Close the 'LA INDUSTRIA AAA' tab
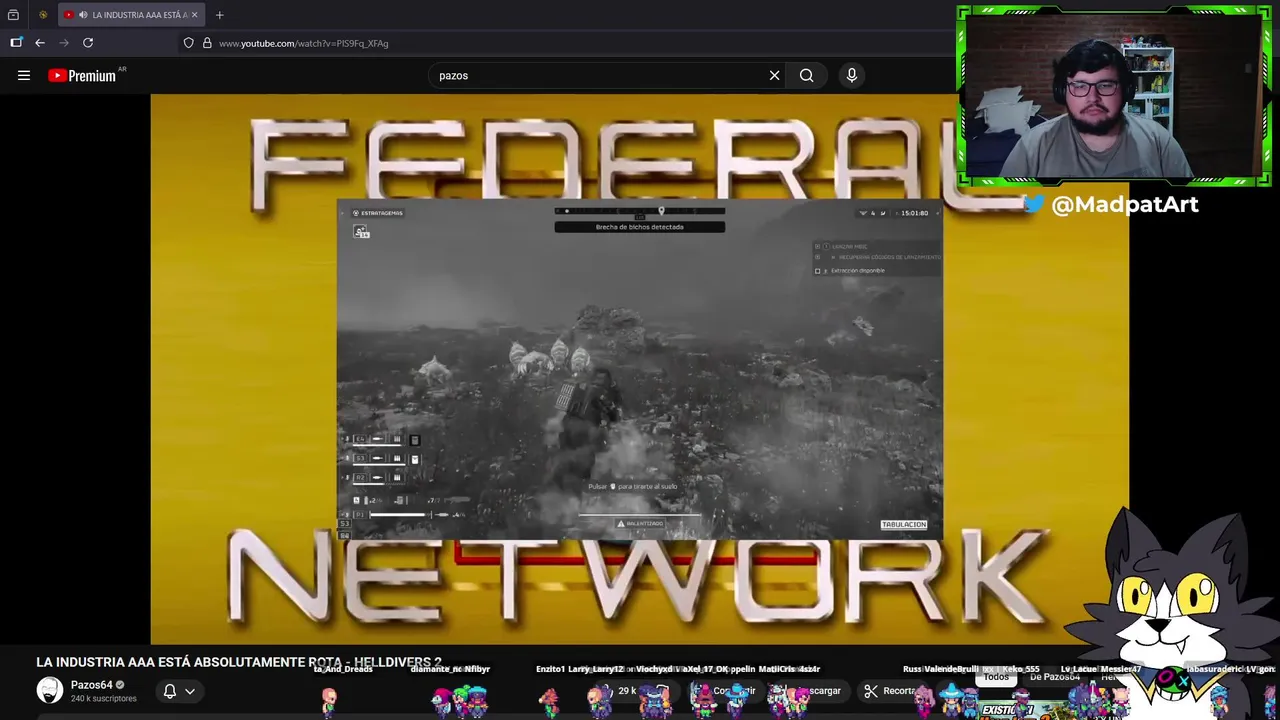The image size is (1280, 720). pyautogui.click(x=194, y=15)
